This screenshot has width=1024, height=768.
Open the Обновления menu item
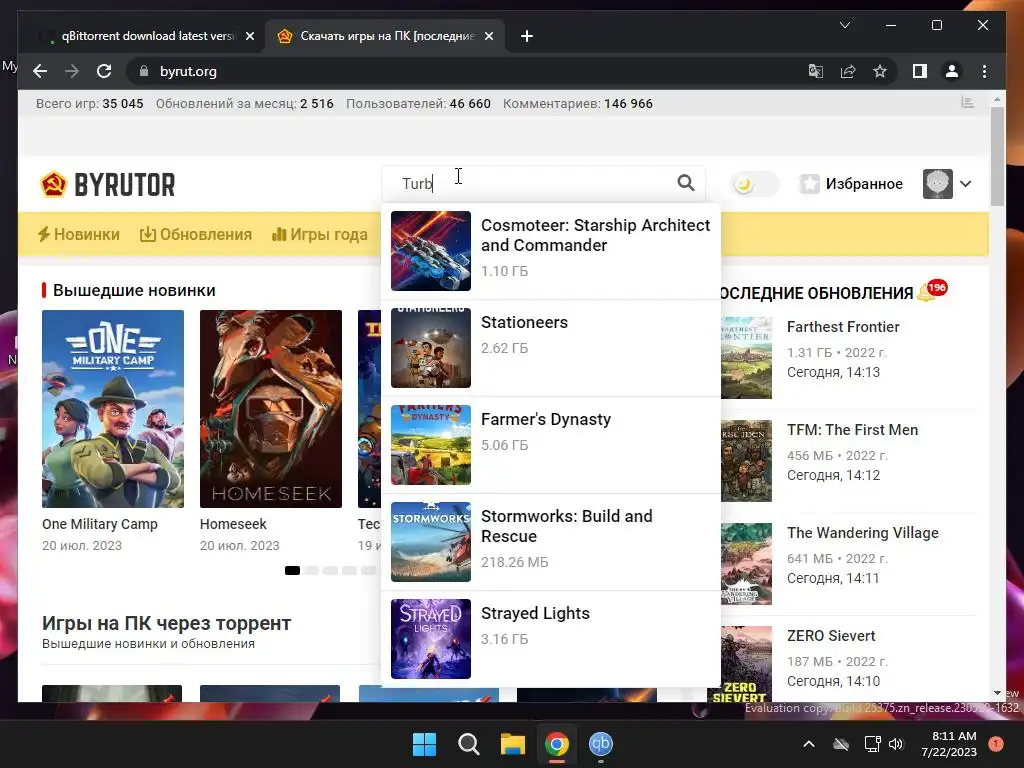click(x=196, y=234)
